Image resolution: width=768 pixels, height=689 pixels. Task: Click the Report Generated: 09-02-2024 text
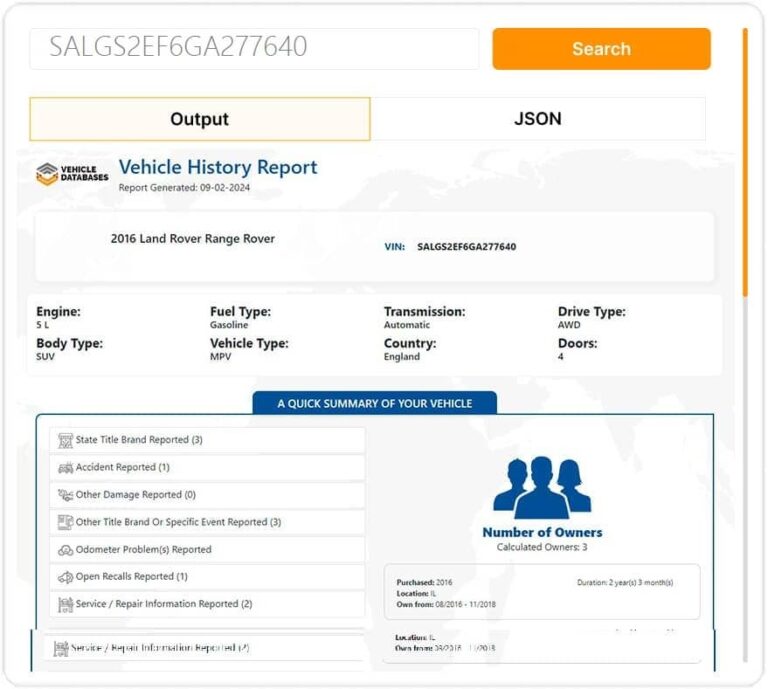[x=184, y=188]
